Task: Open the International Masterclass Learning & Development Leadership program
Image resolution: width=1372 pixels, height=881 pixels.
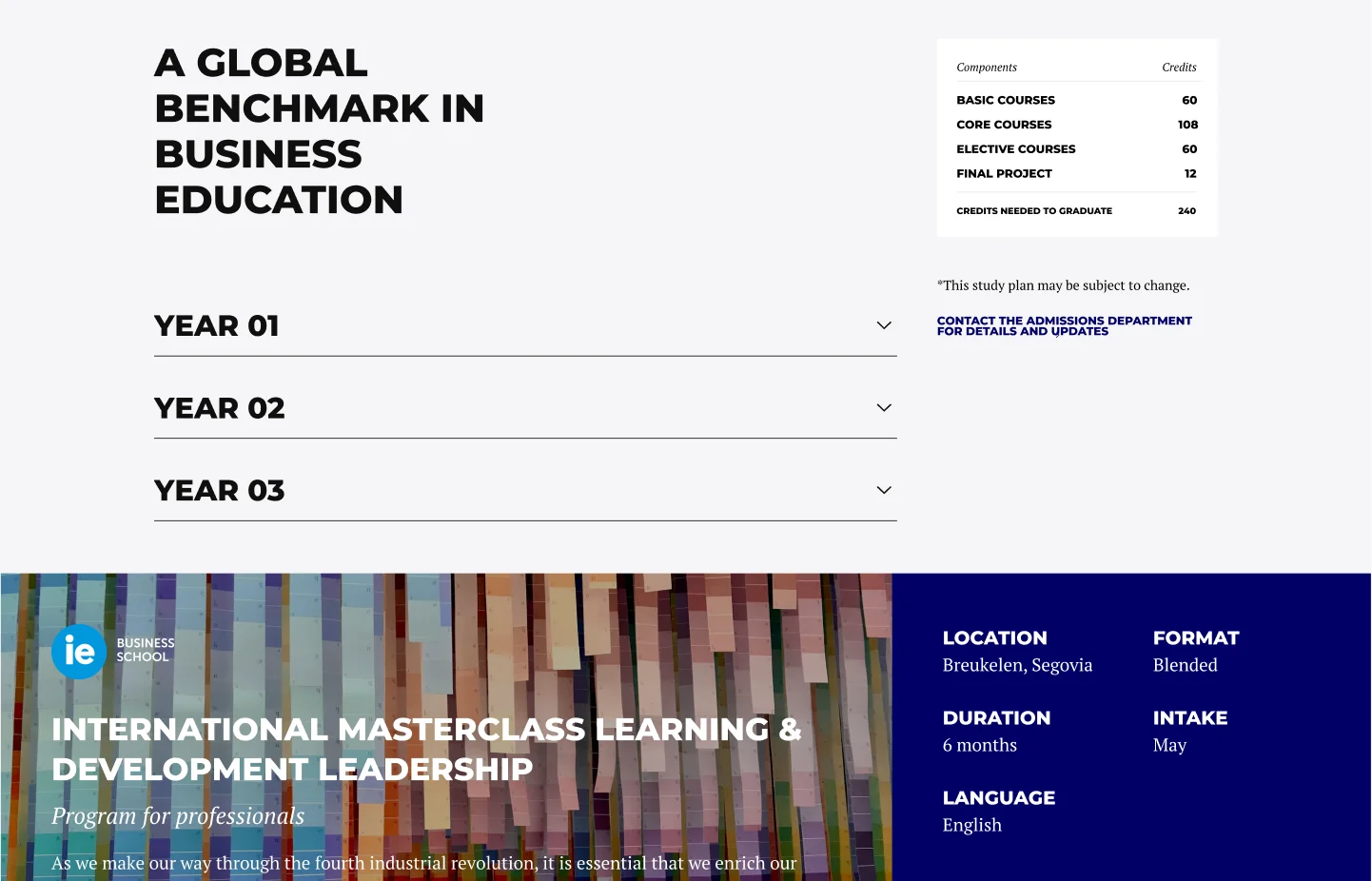Action: (426, 750)
